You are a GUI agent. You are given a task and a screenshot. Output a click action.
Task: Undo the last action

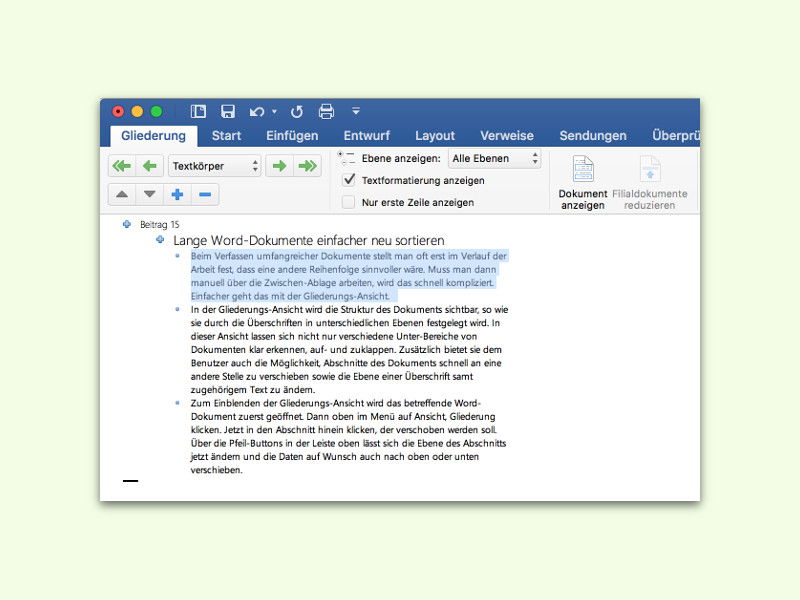257,111
